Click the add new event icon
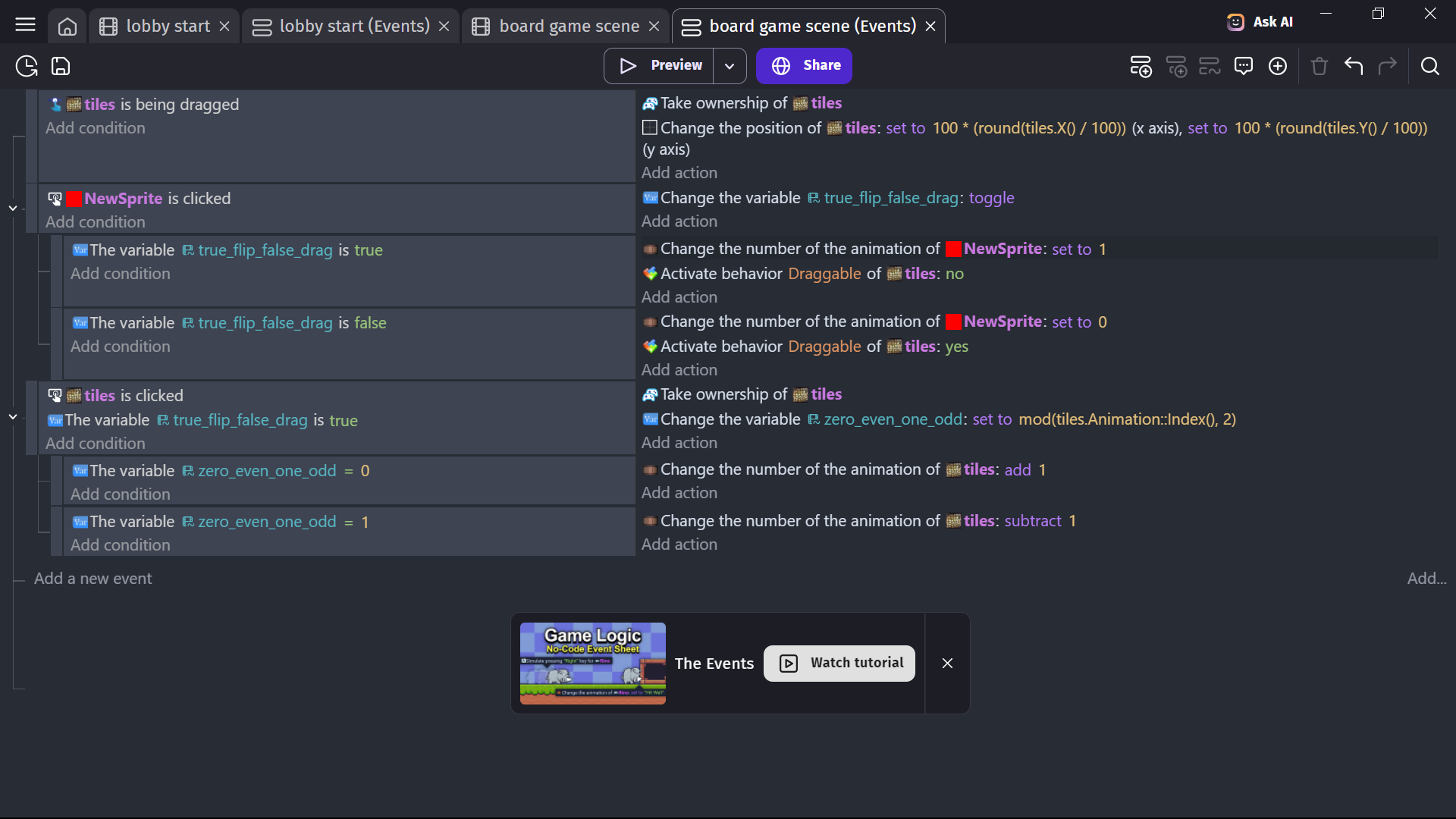This screenshot has width=1456, height=819. click(x=1141, y=66)
